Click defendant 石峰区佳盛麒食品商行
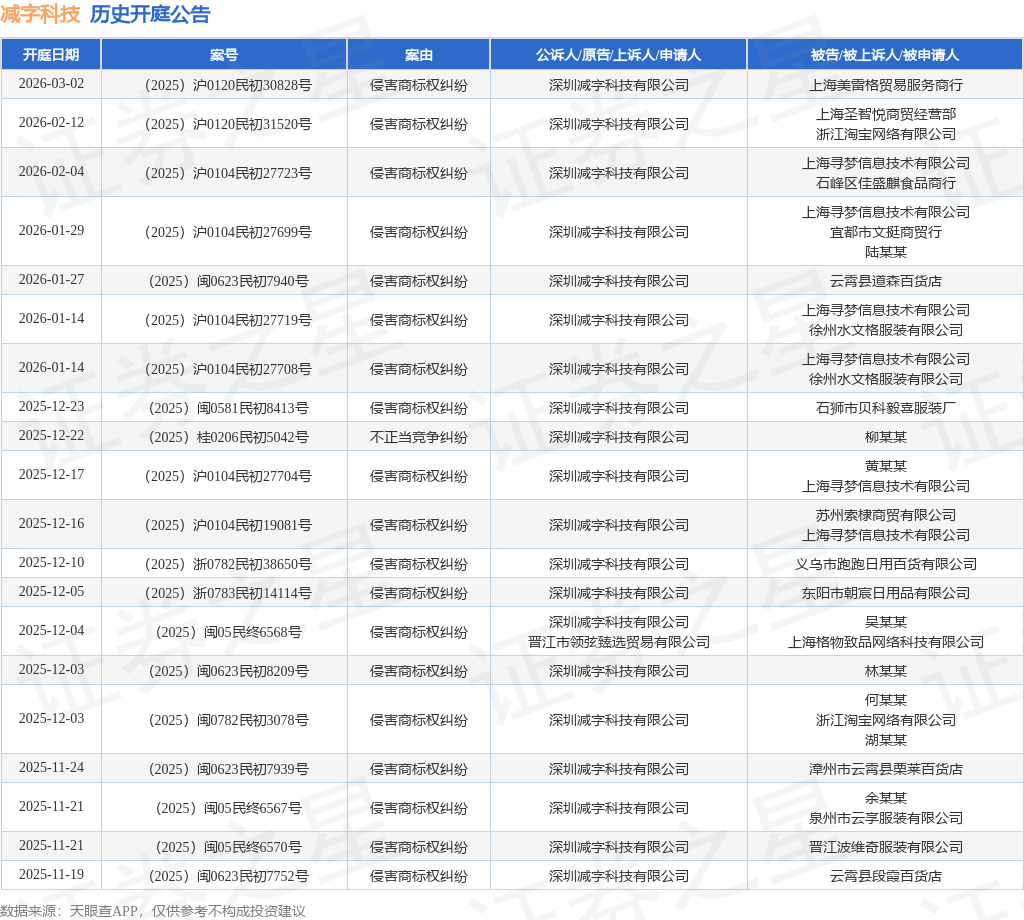 pos(886,183)
